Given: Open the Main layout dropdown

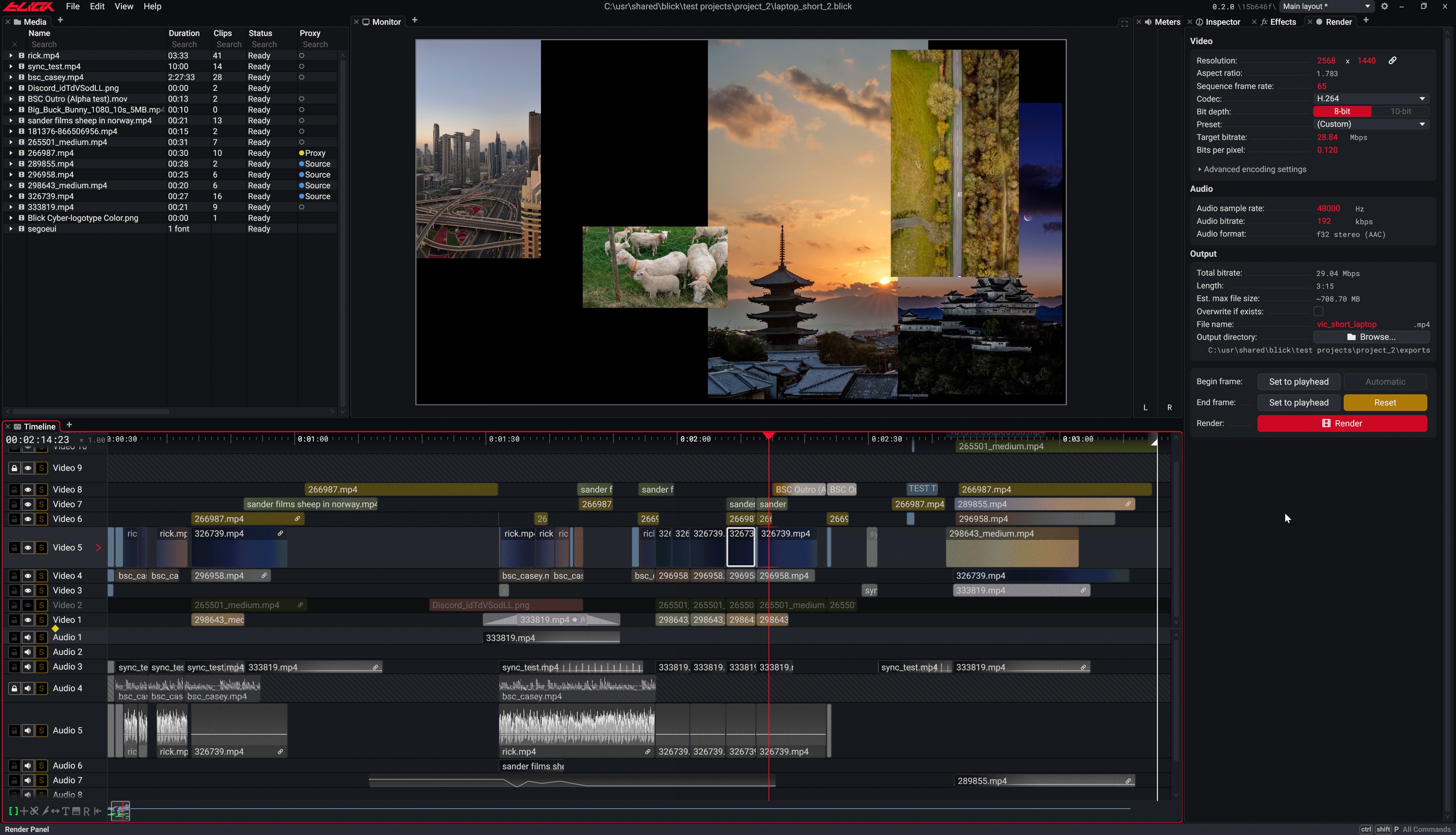Looking at the screenshot, I should tap(1327, 6).
